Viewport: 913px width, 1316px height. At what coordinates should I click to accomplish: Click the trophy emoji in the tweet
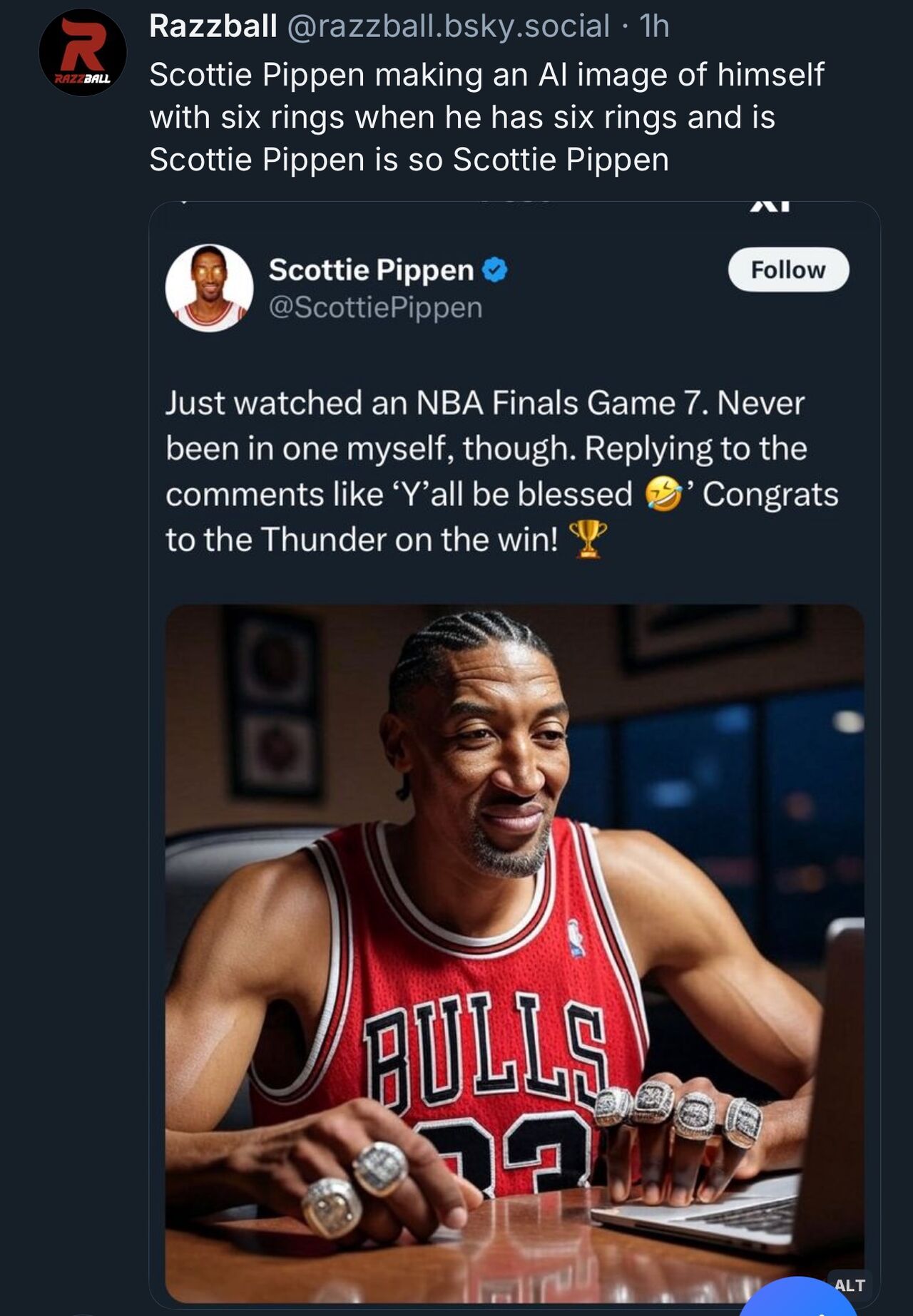click(x=588, y=539)
